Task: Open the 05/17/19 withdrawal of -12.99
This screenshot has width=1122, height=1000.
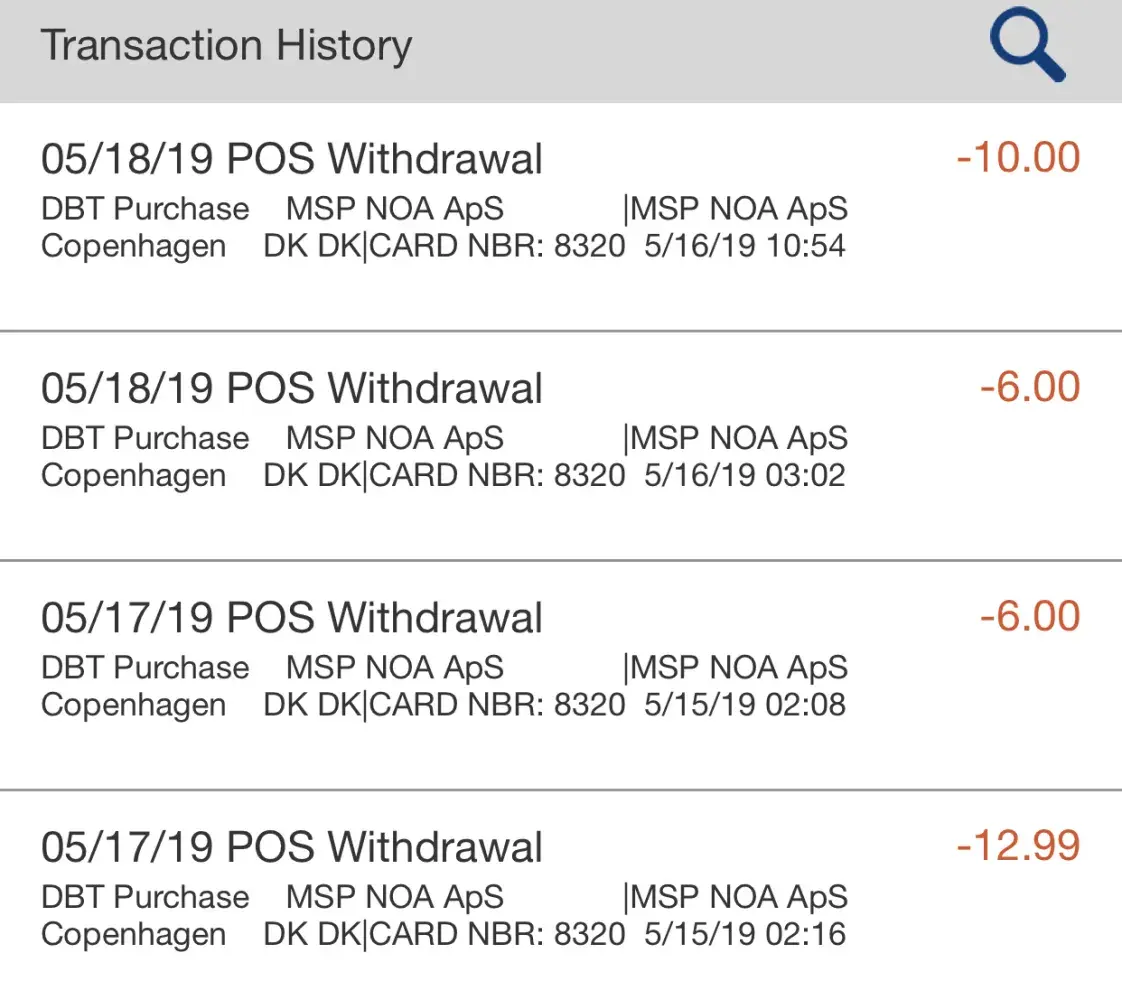Action: coord(292,848)
